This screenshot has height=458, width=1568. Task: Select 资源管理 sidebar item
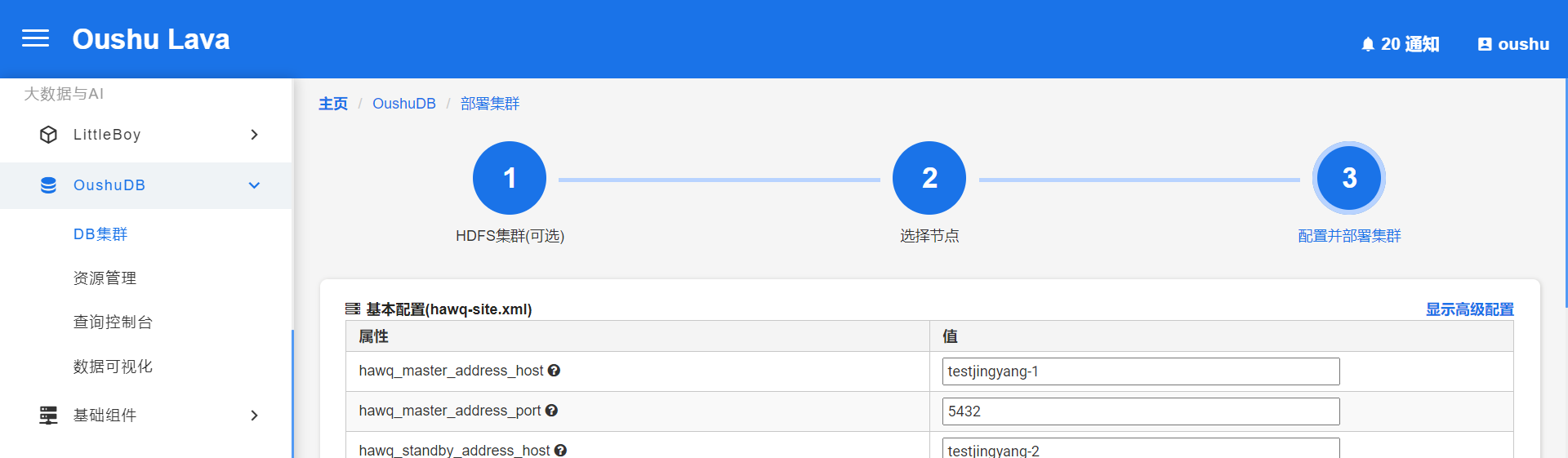point(105,278)
